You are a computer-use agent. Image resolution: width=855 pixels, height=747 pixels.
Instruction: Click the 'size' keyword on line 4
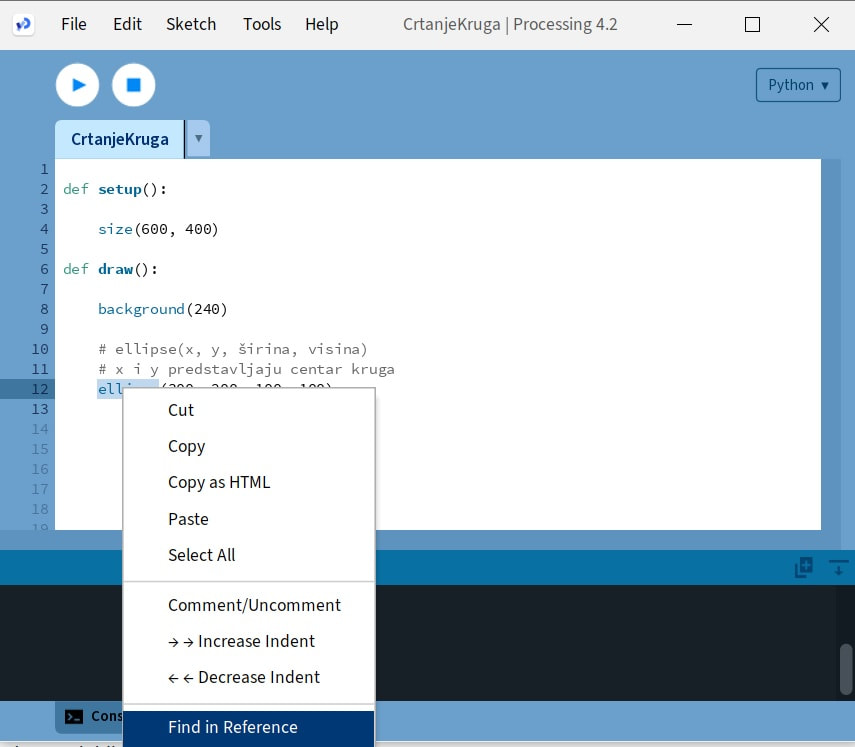[115, 229]
